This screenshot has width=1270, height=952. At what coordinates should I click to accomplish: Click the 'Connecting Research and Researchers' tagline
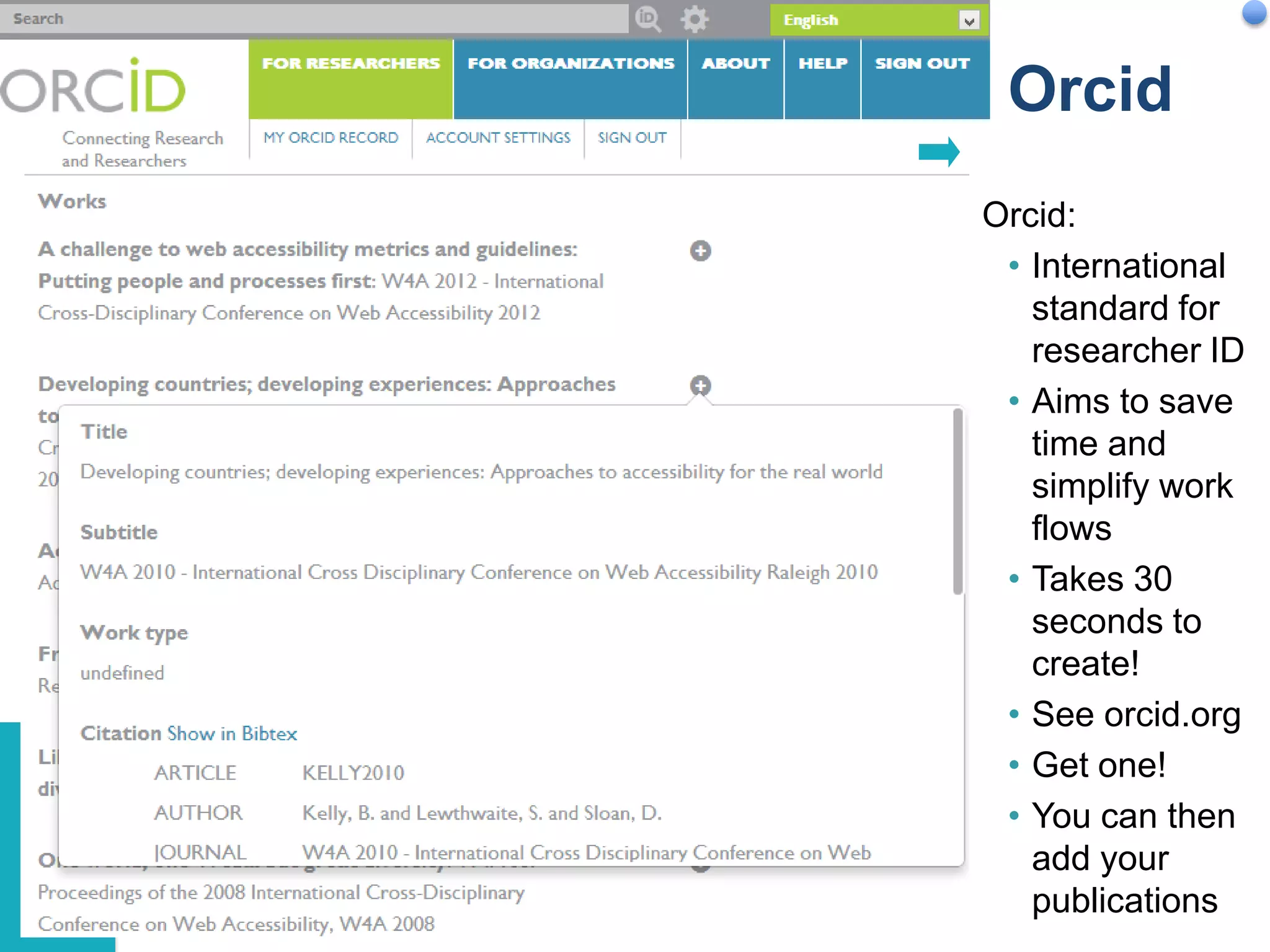click(x=143, y=149)
